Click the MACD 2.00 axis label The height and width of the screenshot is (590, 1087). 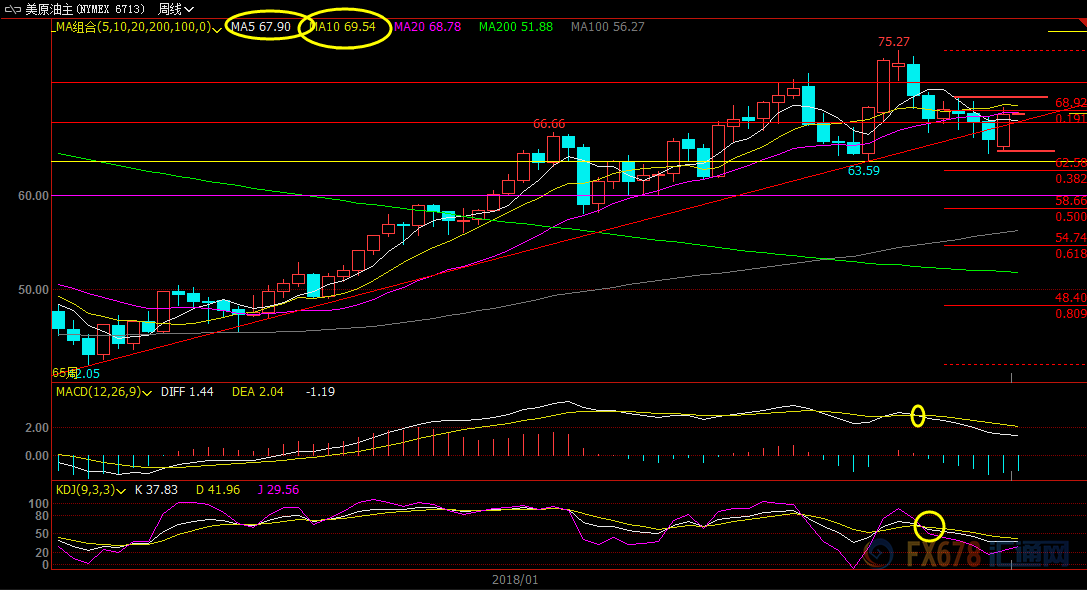point(37,428)
